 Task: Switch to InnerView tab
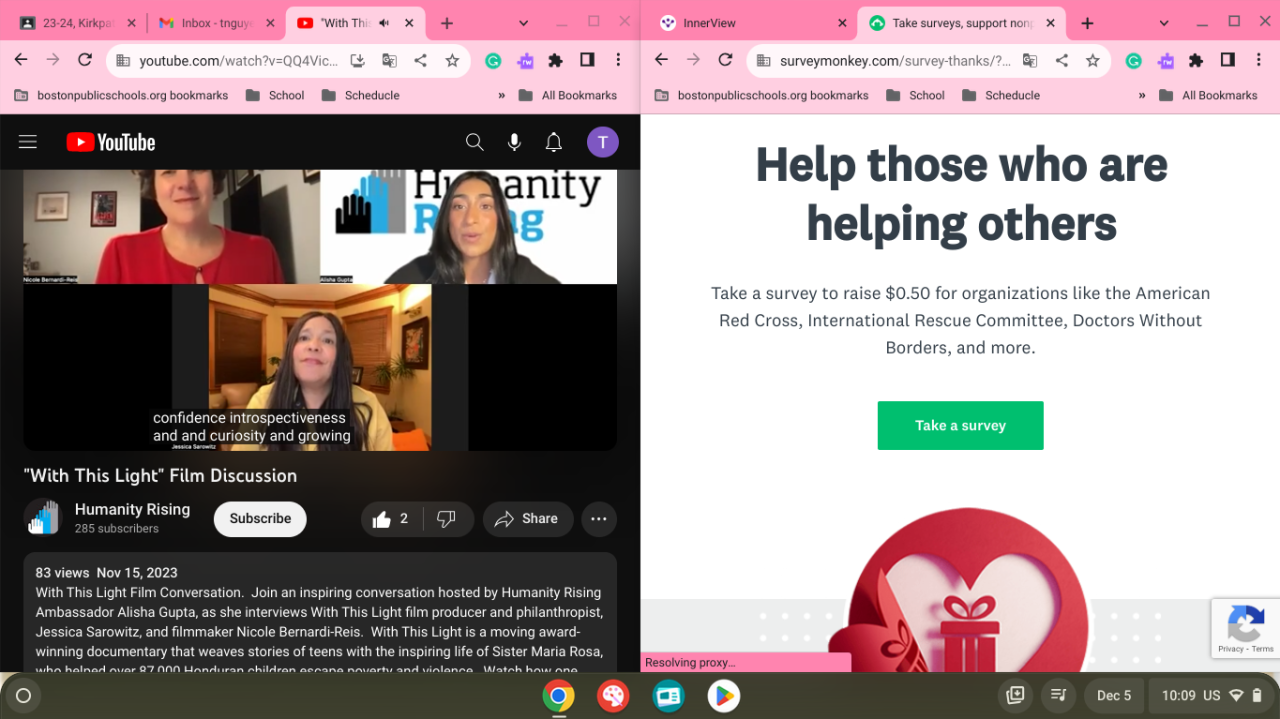754,23
